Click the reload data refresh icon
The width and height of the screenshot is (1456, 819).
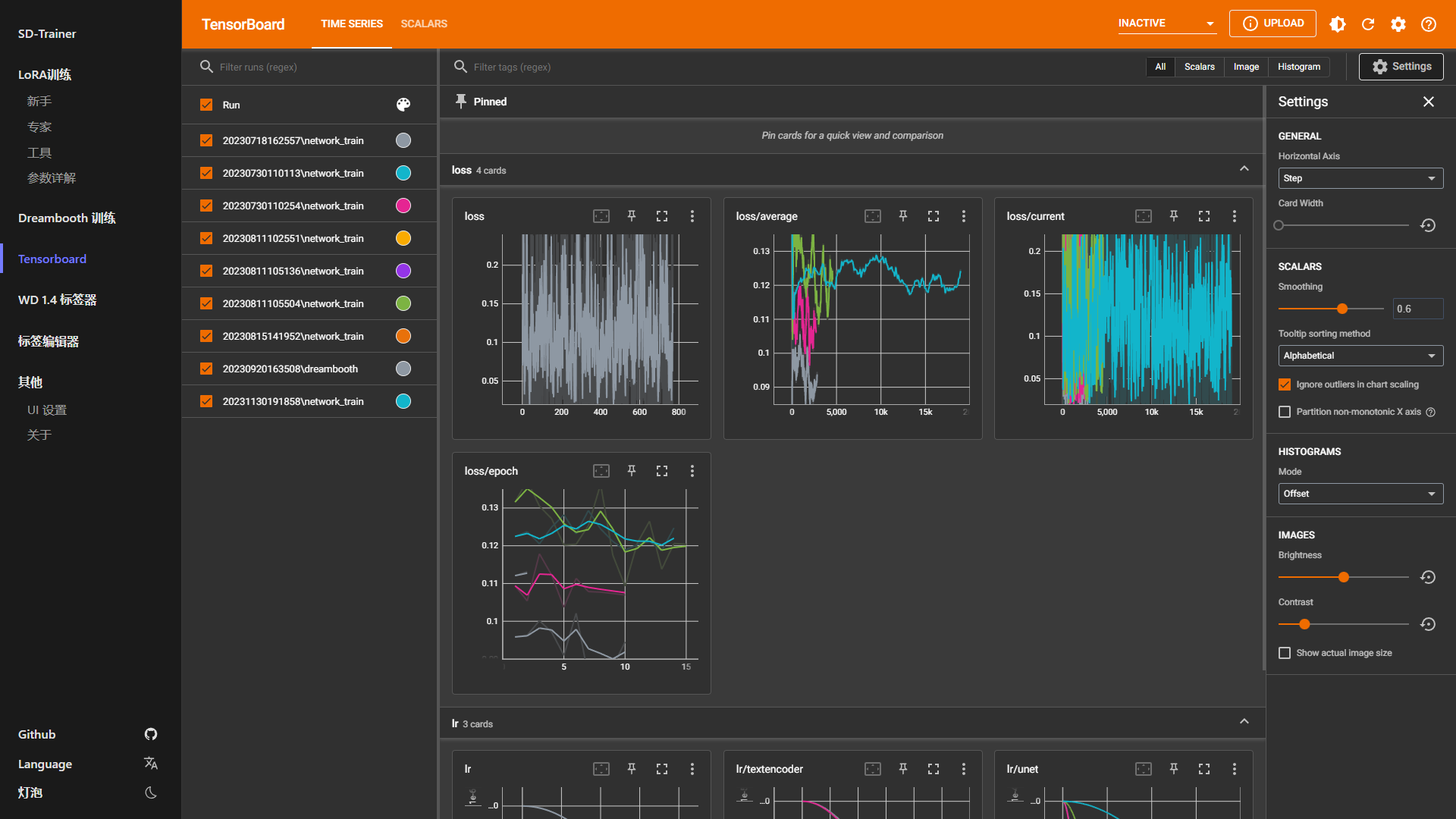(1367, 24)
